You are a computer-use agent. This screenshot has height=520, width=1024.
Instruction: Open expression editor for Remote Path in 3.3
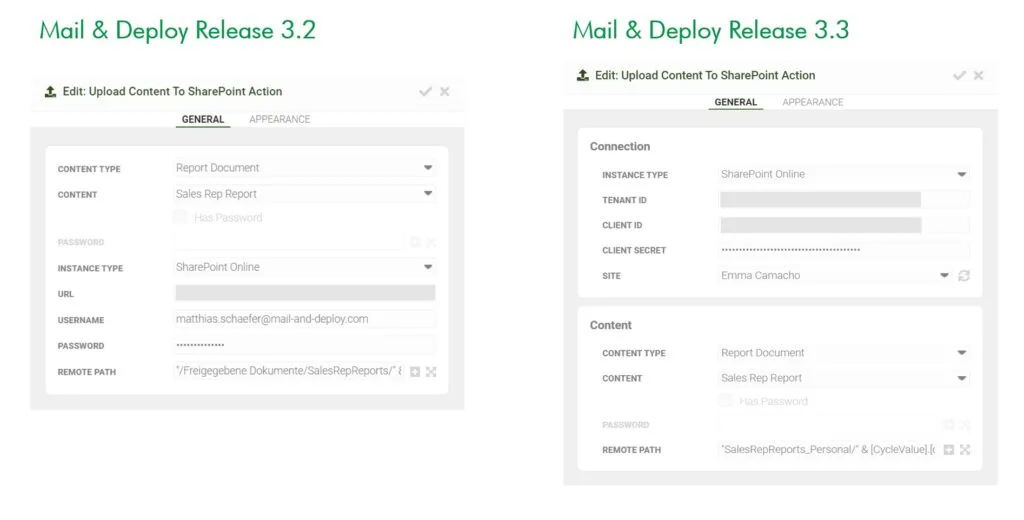click(x=949, y=449)
